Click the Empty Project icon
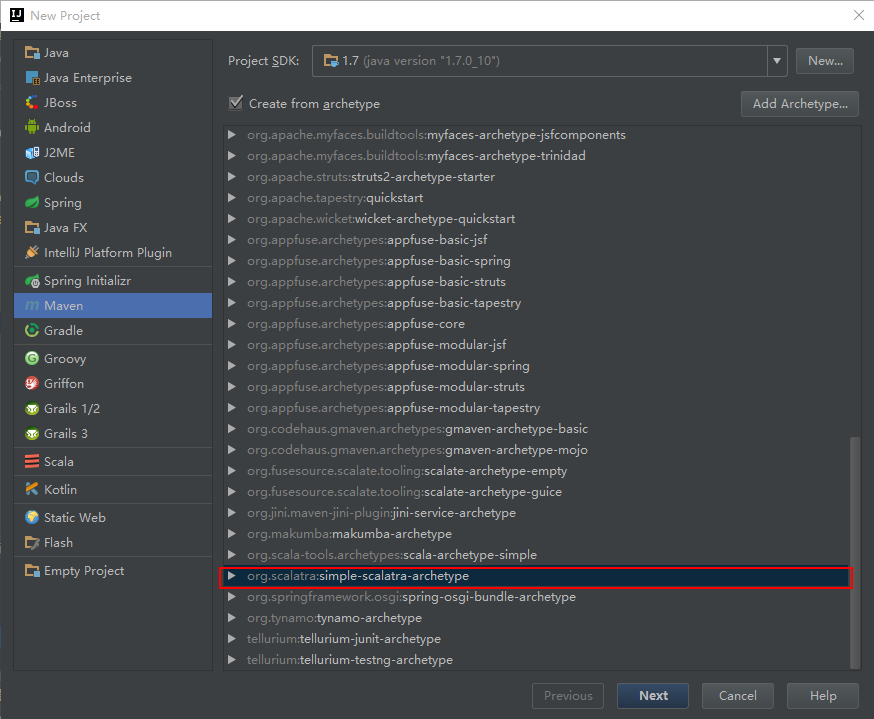874x719 pixels. (32, 571)
